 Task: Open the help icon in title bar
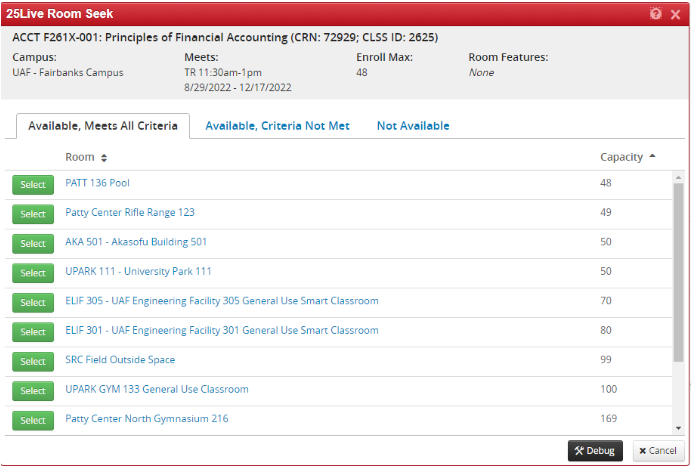coord(656,14)
